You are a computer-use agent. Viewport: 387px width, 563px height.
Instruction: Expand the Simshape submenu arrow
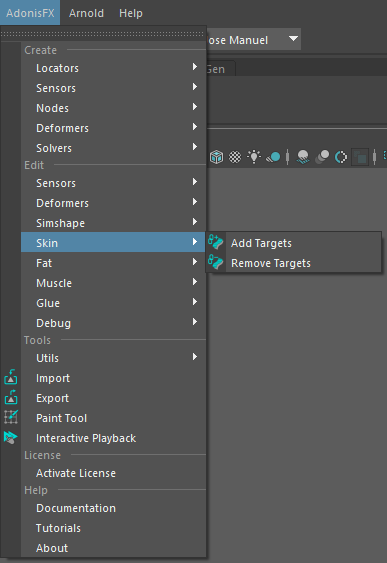coord(195,222)
